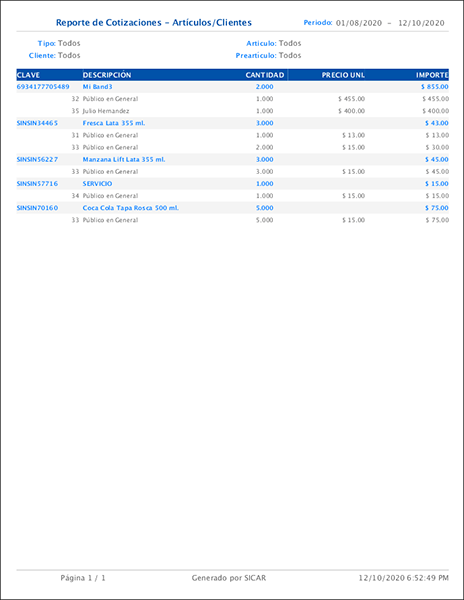Click the PRECIO UNI. column header
The image size is (464, 600).
pos(343,75)
